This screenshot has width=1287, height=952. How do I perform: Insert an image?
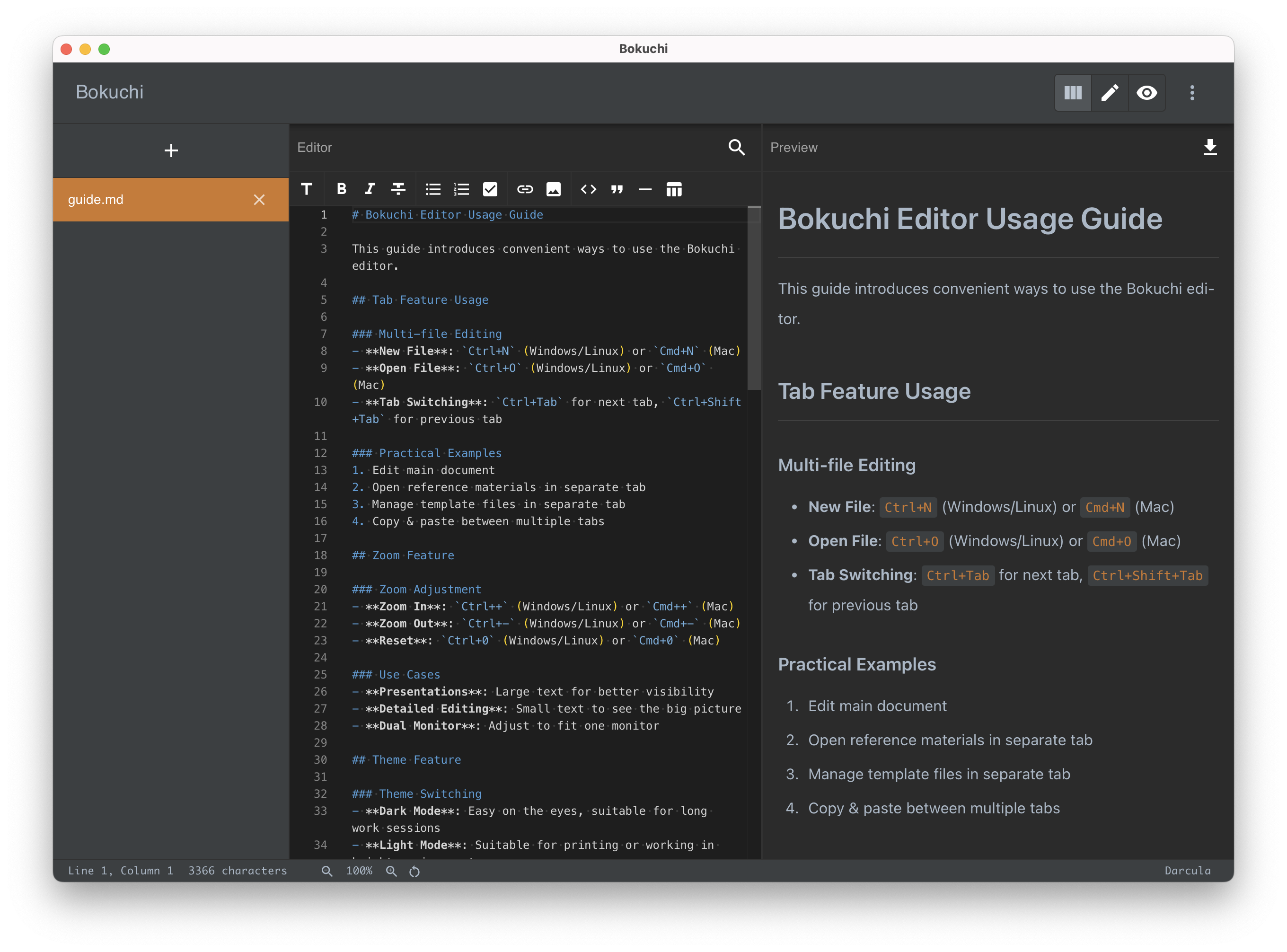pos(554,189)
